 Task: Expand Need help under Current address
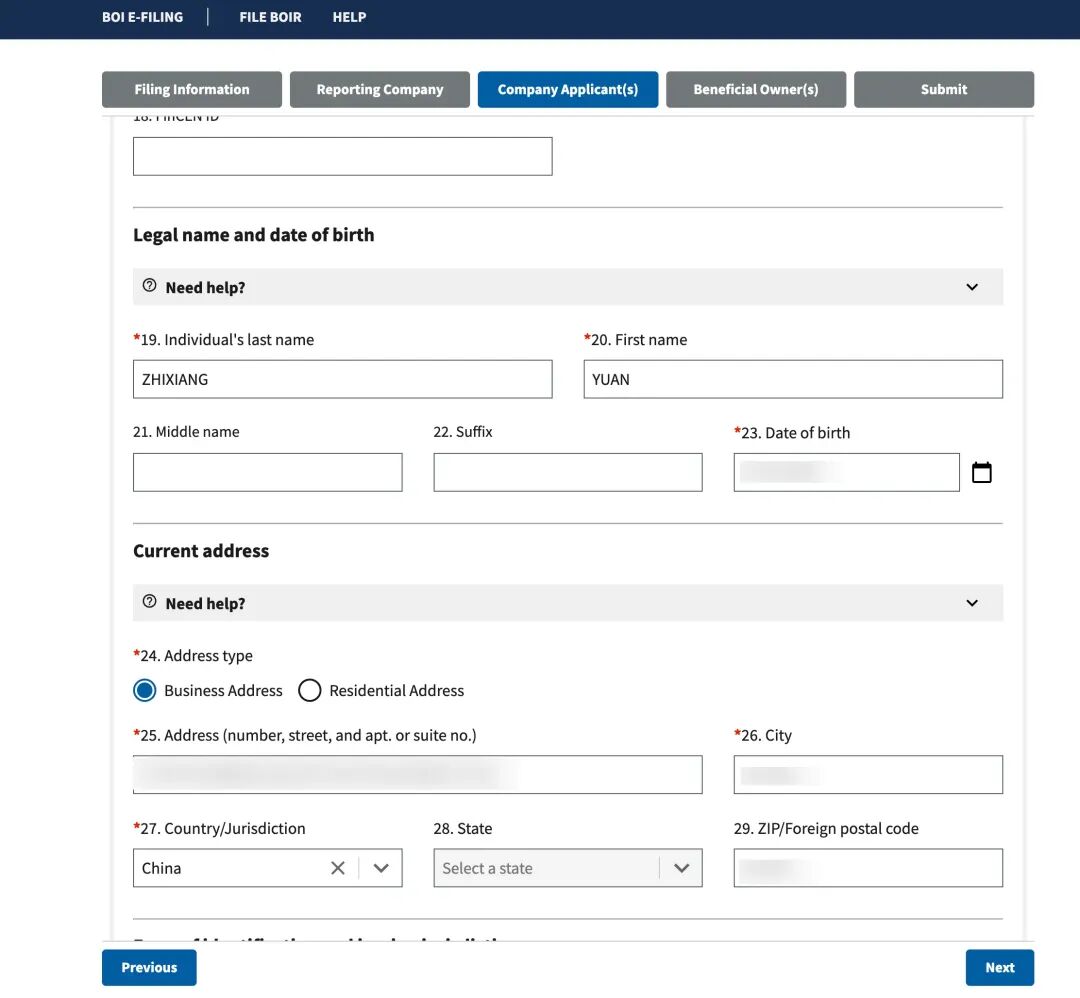971,603
